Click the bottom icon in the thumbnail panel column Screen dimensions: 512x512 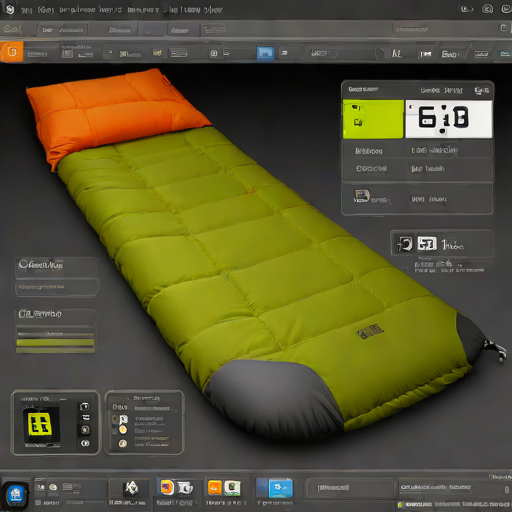coord(85,443)
